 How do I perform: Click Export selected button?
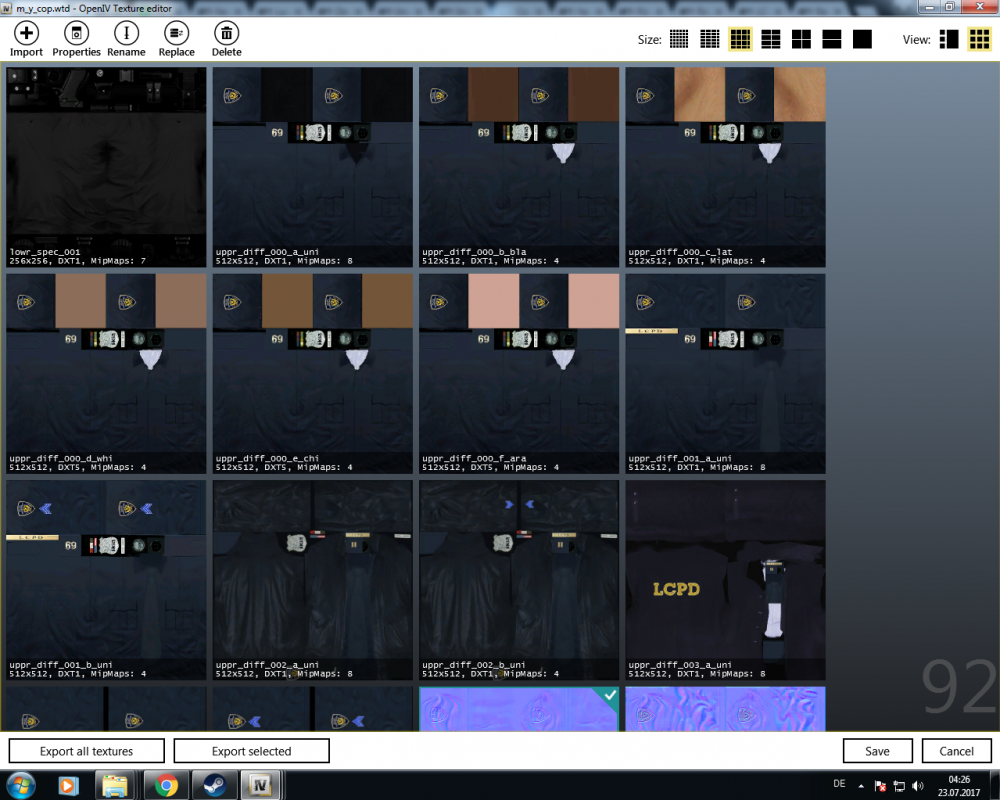coord(251,751)
